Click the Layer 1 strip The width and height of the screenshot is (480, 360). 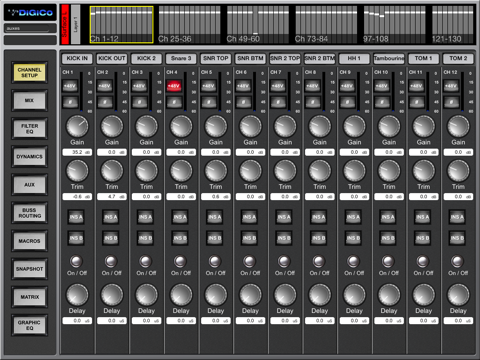pos(76,24)
